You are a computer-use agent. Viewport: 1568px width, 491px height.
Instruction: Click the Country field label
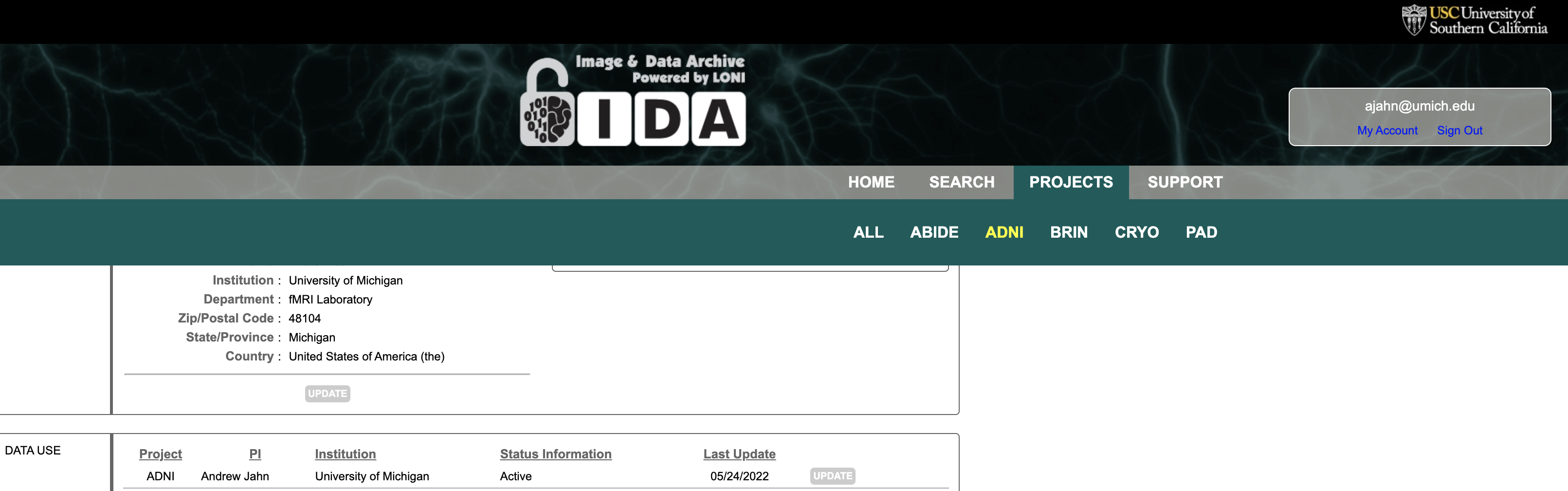(x=250, y=356)
